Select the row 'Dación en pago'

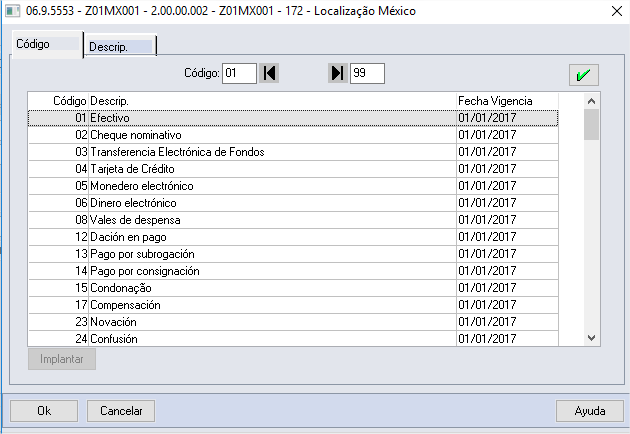click(293, 237)
